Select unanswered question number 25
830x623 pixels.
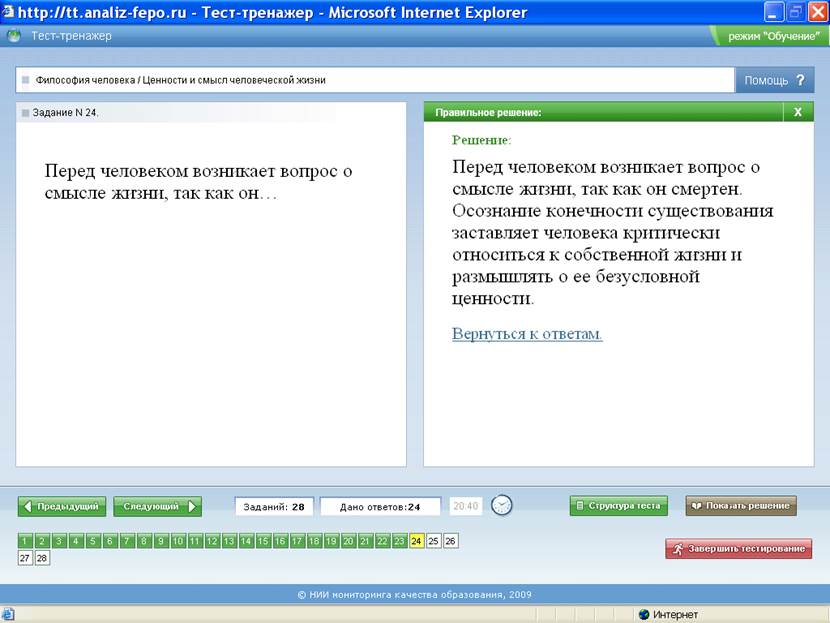tap(434, 541)
